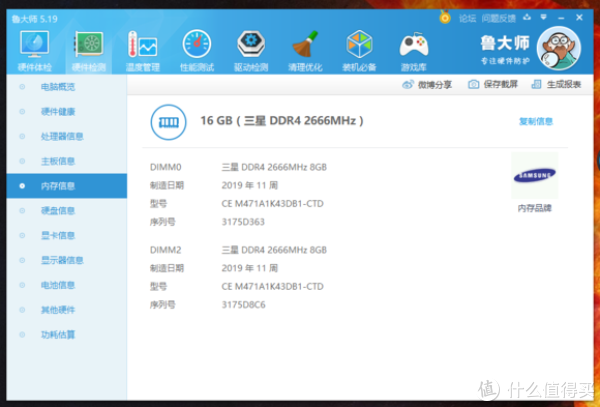The width and height of the screenshot is (600, 407).
Task: Open the 论坛 forum link
Action: click(467, 18)
